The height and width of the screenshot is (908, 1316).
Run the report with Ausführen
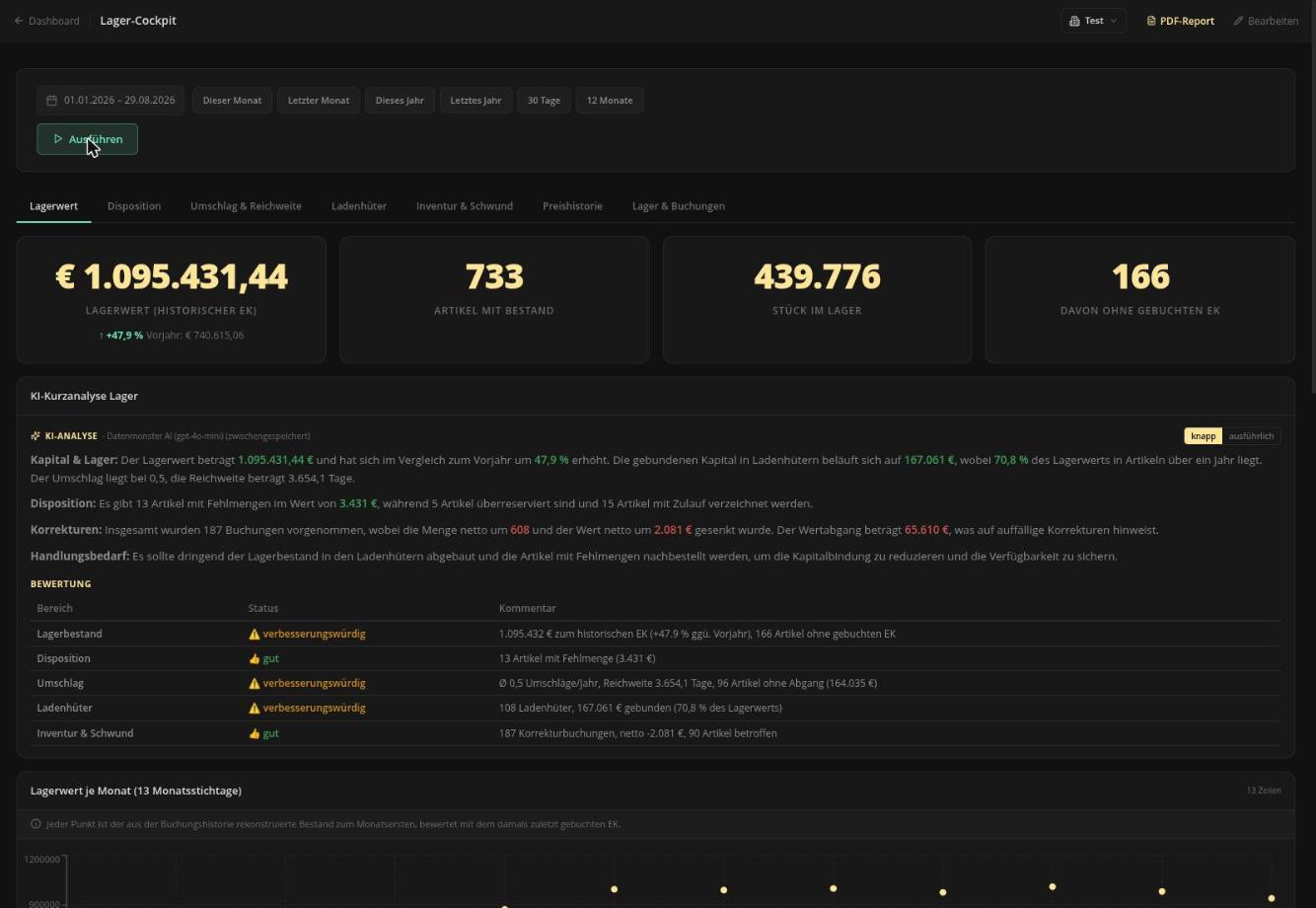[87, 139]
